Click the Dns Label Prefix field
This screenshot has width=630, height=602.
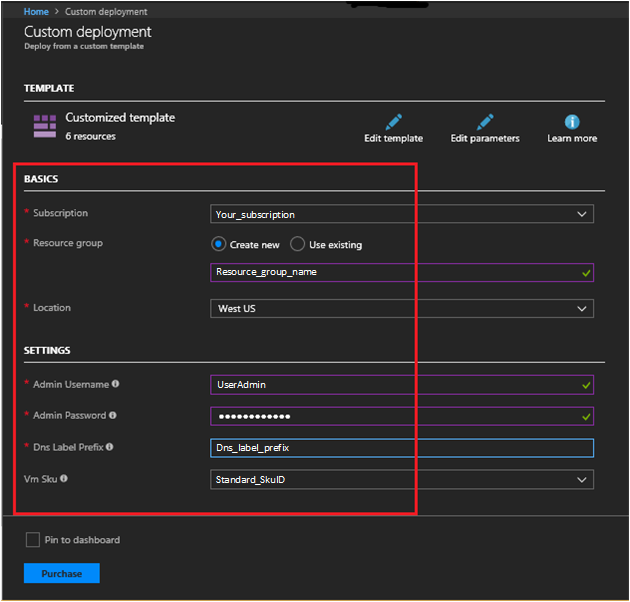tap(402, 448)
